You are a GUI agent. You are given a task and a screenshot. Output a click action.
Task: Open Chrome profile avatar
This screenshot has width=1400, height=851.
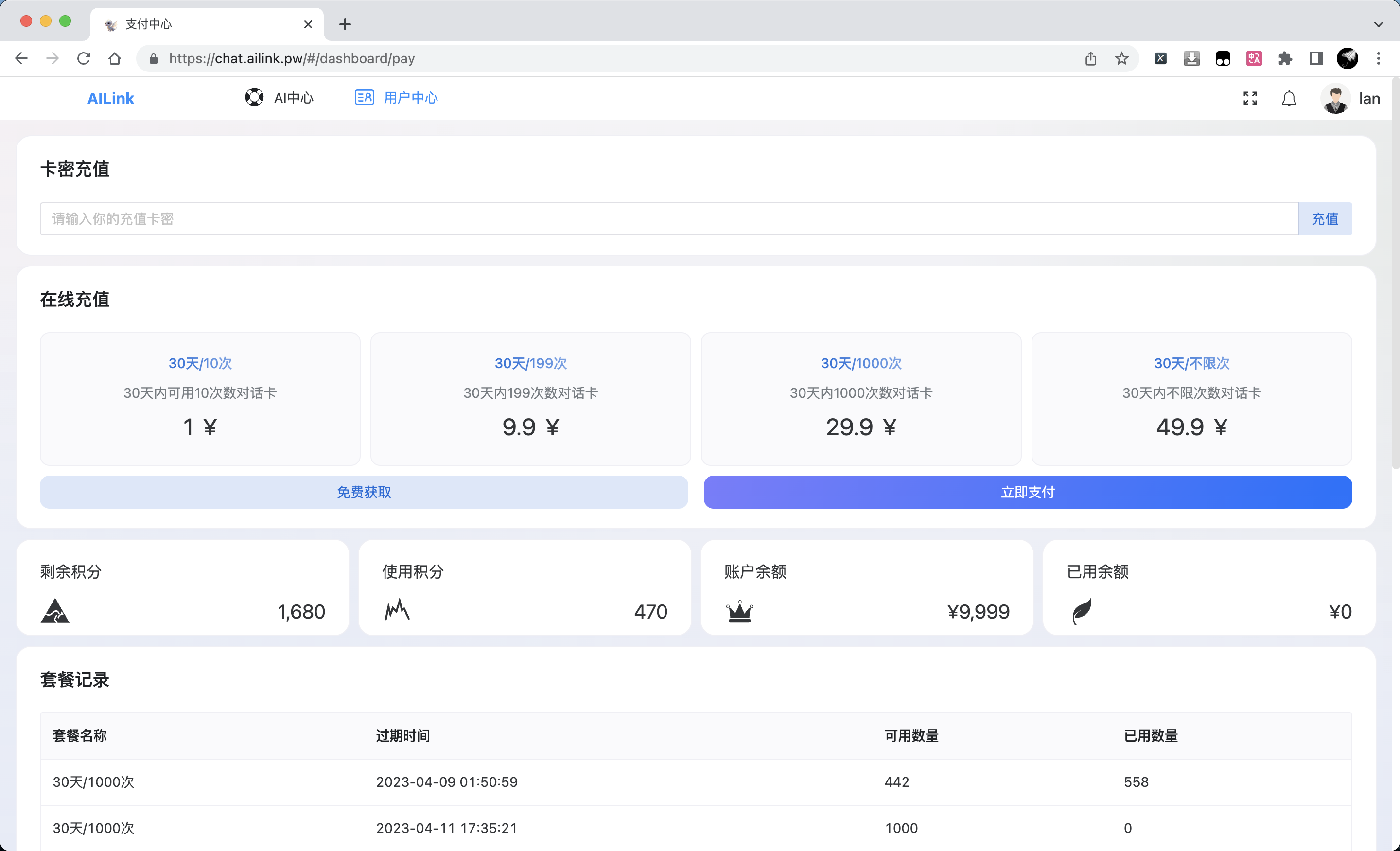pyautogui.click(x=1347, y=58)
